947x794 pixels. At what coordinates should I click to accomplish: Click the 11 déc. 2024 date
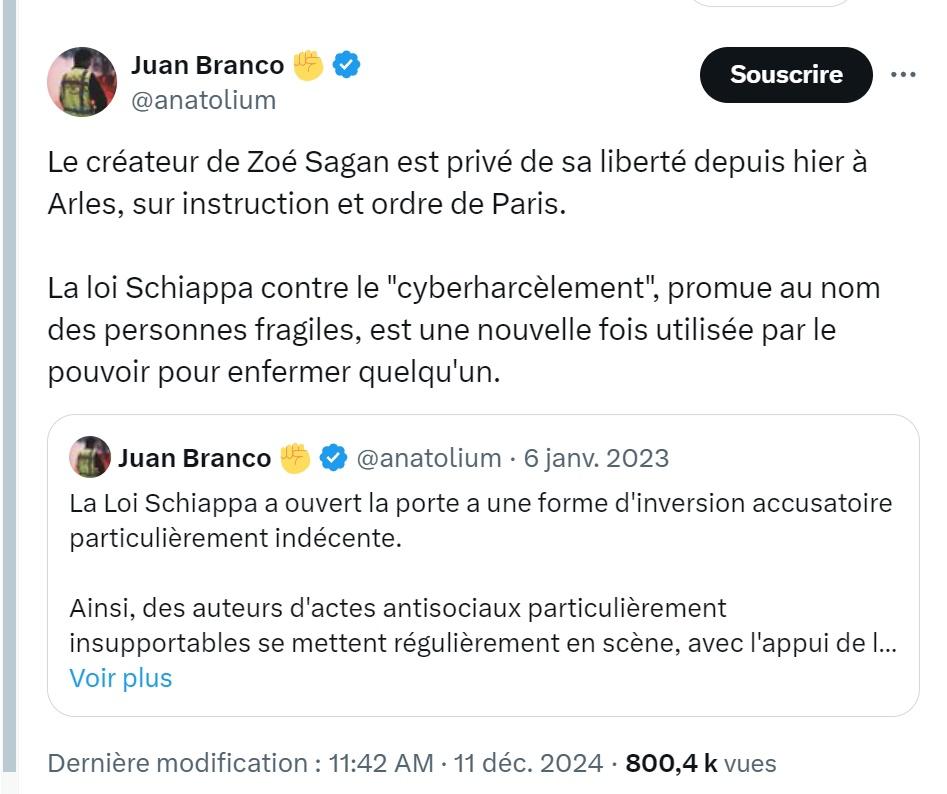(528, 763)
